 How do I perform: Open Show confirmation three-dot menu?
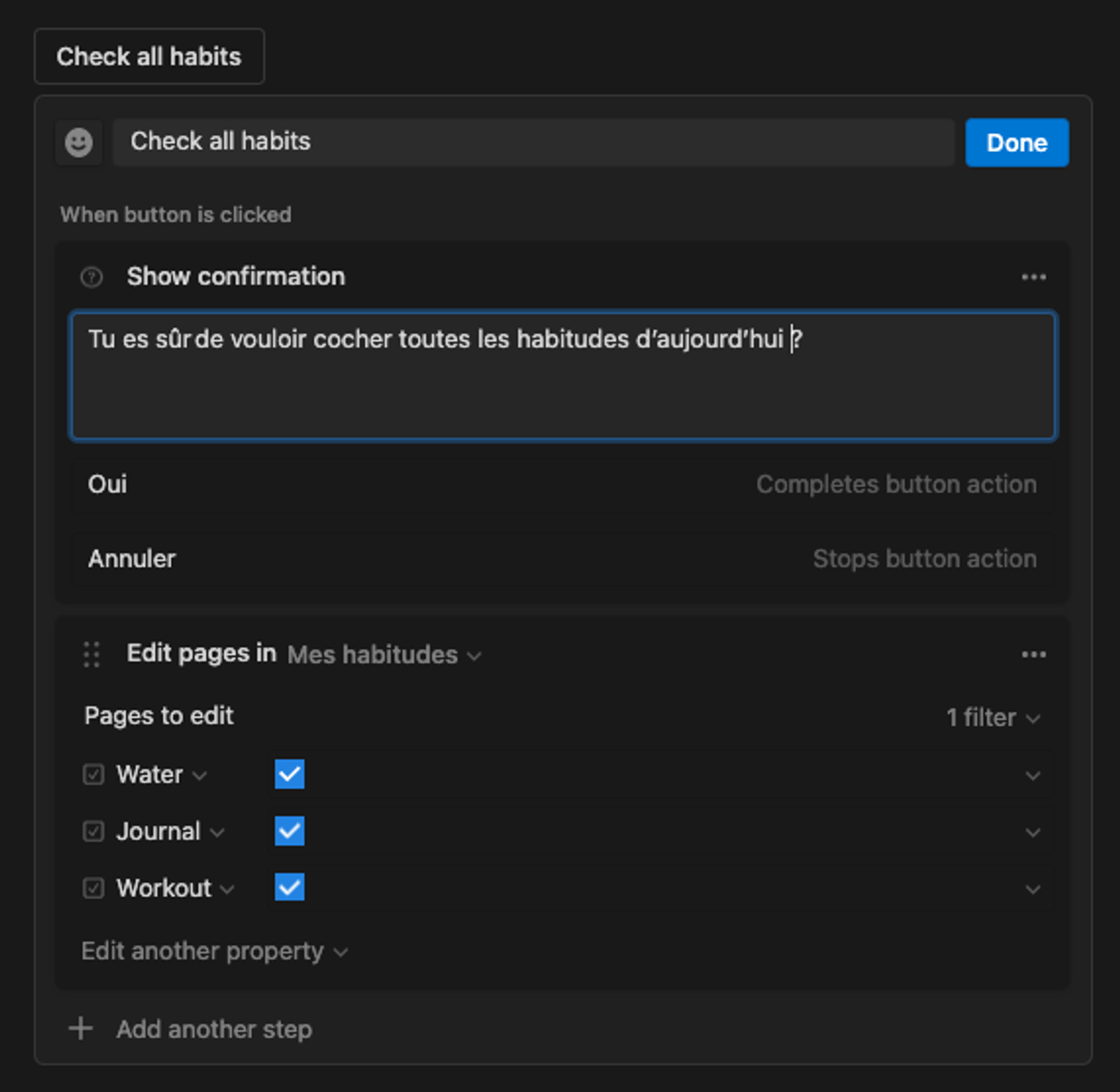tap(1033, 277)
